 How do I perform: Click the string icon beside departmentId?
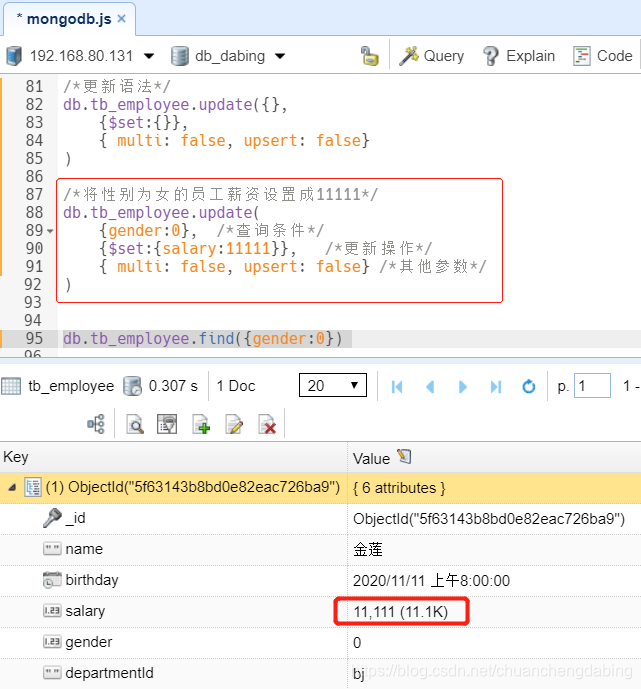(x=52, y=672)
